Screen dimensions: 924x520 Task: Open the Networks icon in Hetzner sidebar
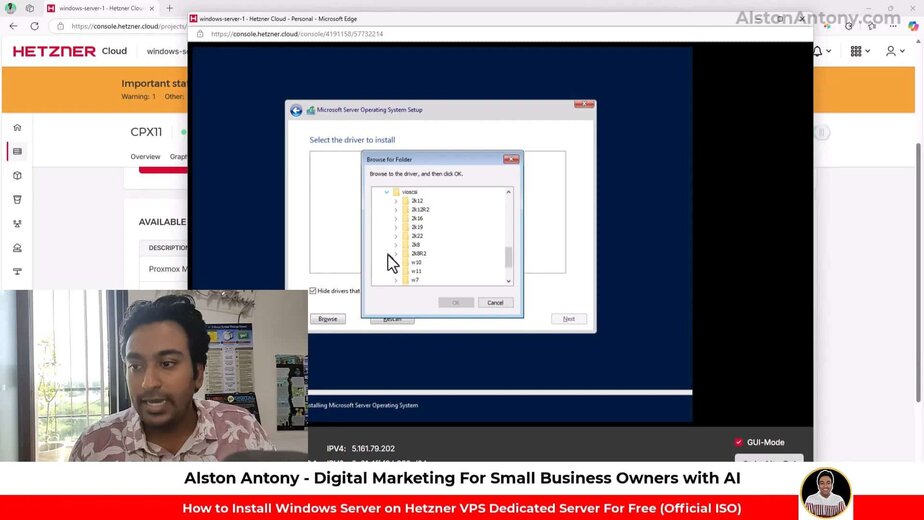[17, 223]
